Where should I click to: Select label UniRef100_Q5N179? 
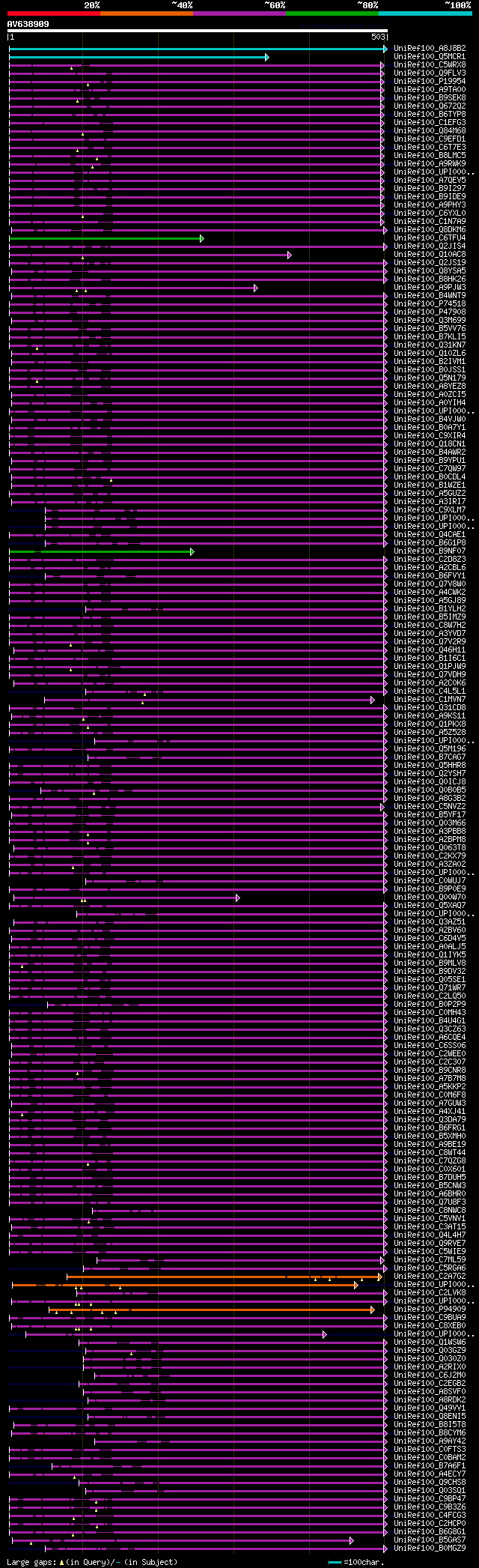[x=430, y=378]
